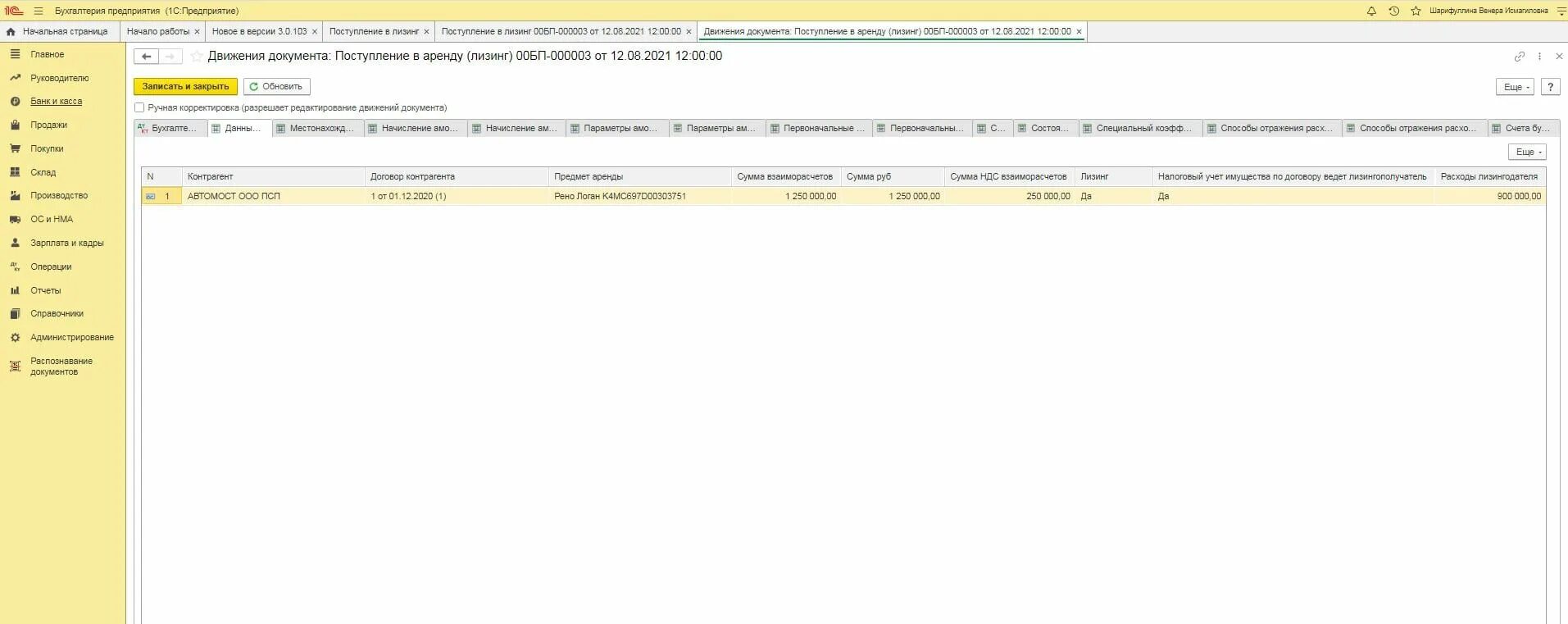Open Руководителю section
This screenshot has height=624, width=1568.
[59, 78]
